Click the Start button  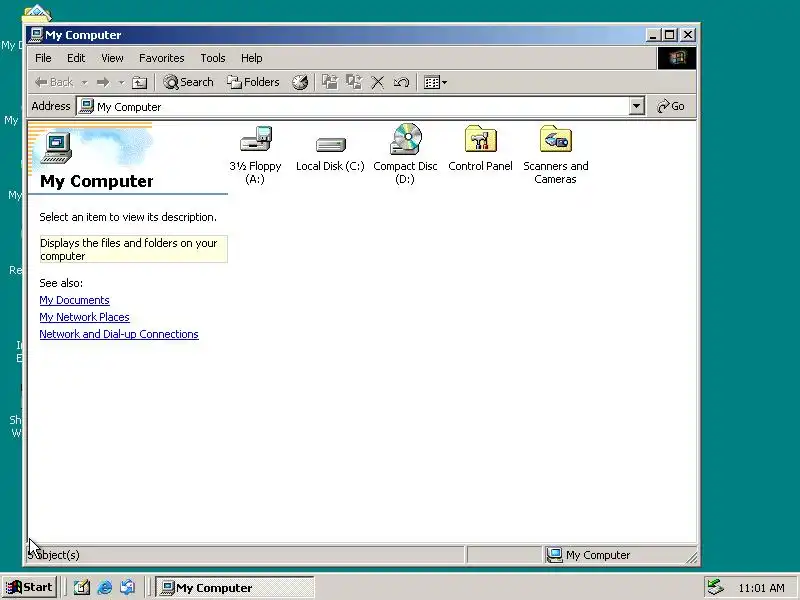coord(29,587)
